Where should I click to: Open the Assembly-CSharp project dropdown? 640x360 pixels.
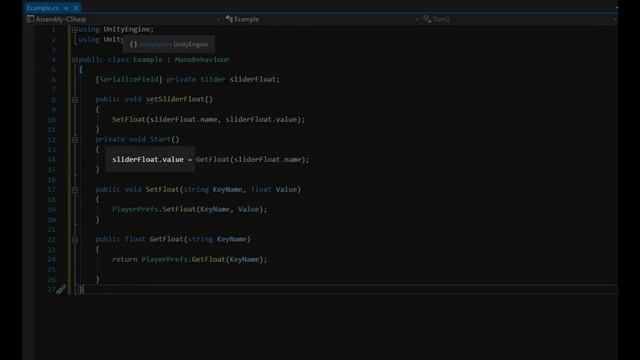[x=123, y=19]
